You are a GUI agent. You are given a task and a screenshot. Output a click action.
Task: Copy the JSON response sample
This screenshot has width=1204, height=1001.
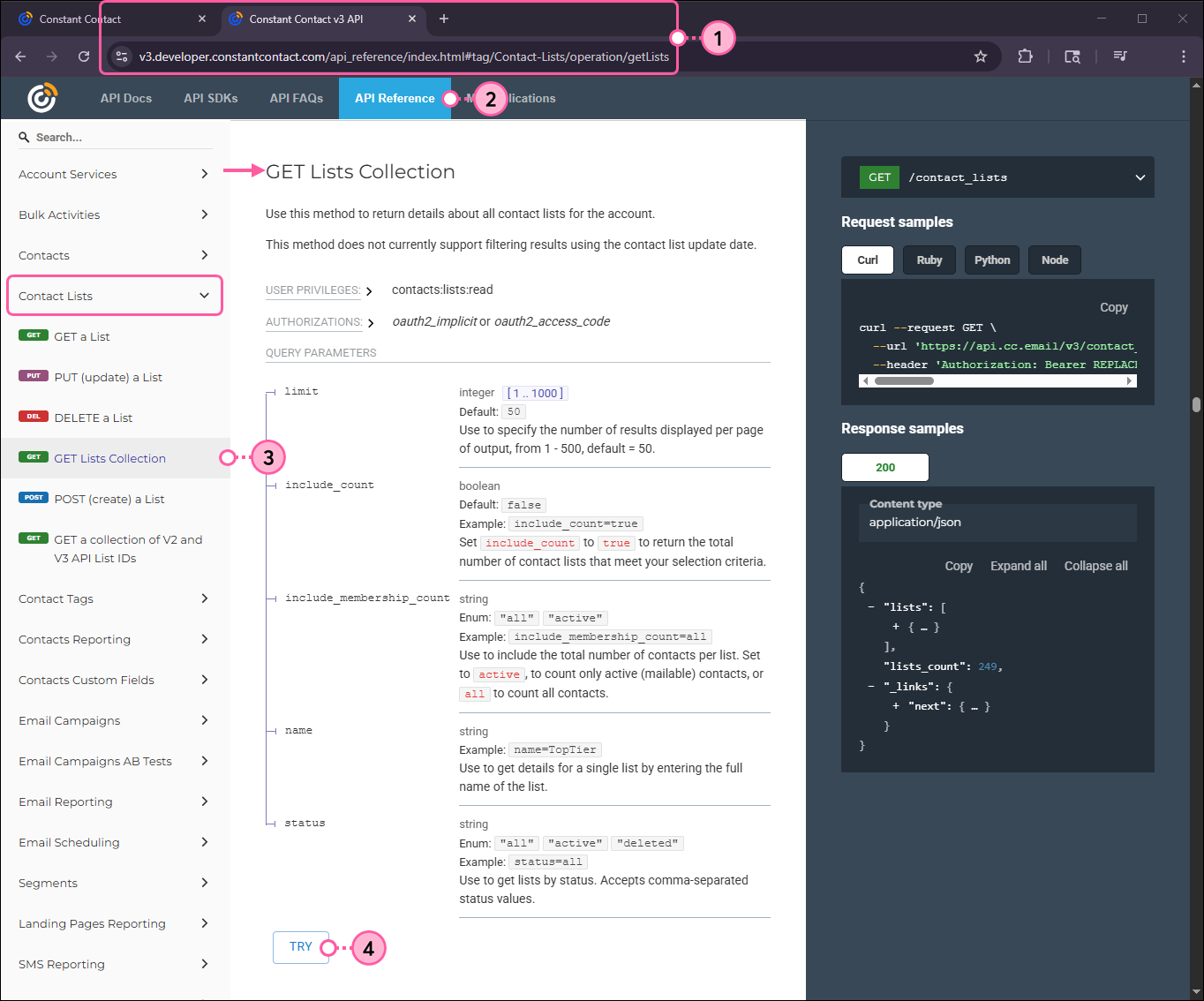pos(959,566)
